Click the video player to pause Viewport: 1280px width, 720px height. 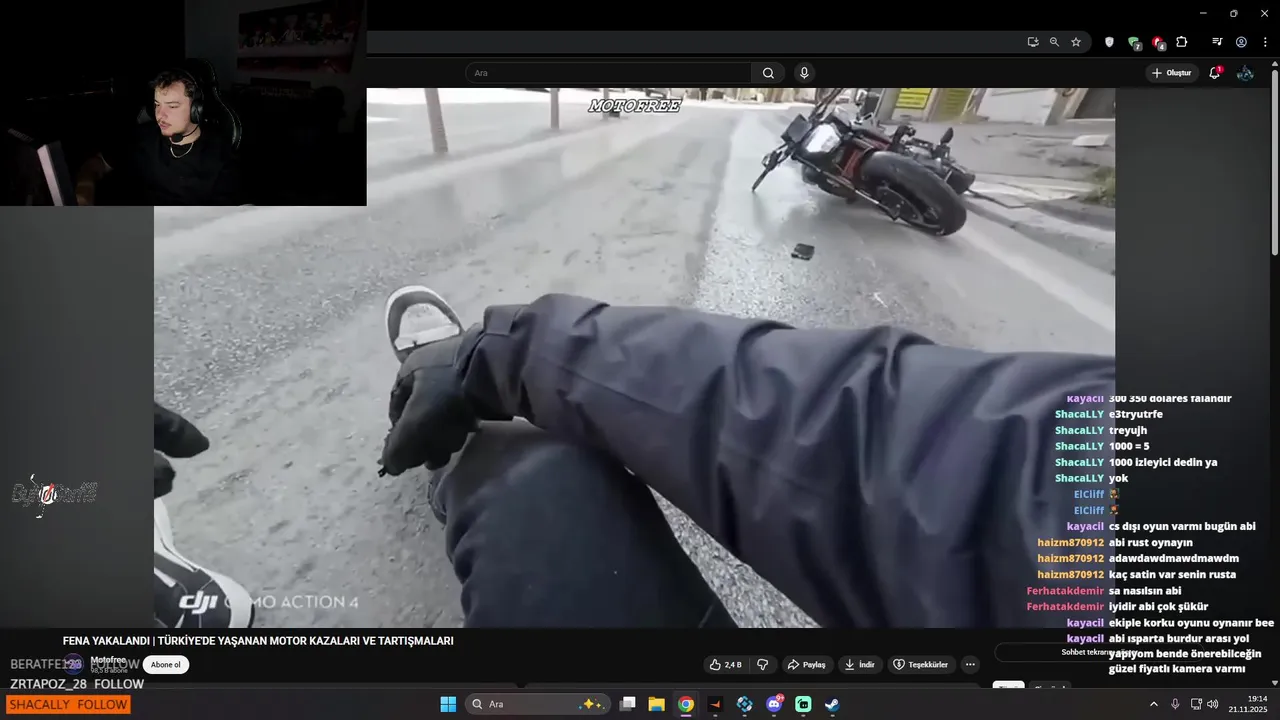[x=634, y=357]
